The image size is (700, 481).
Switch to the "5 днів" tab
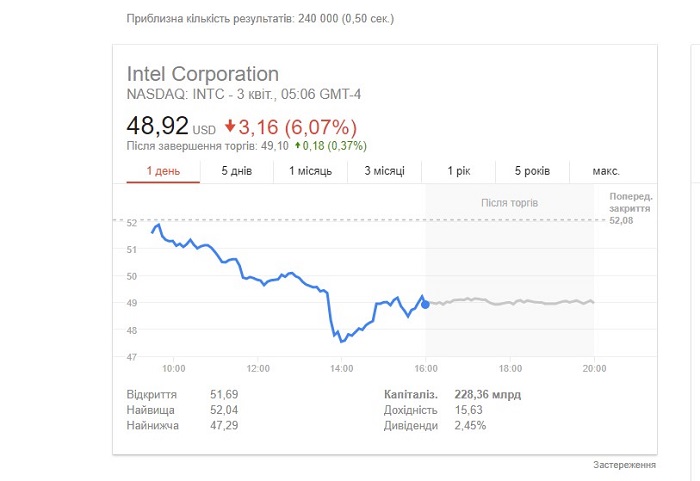237,171
